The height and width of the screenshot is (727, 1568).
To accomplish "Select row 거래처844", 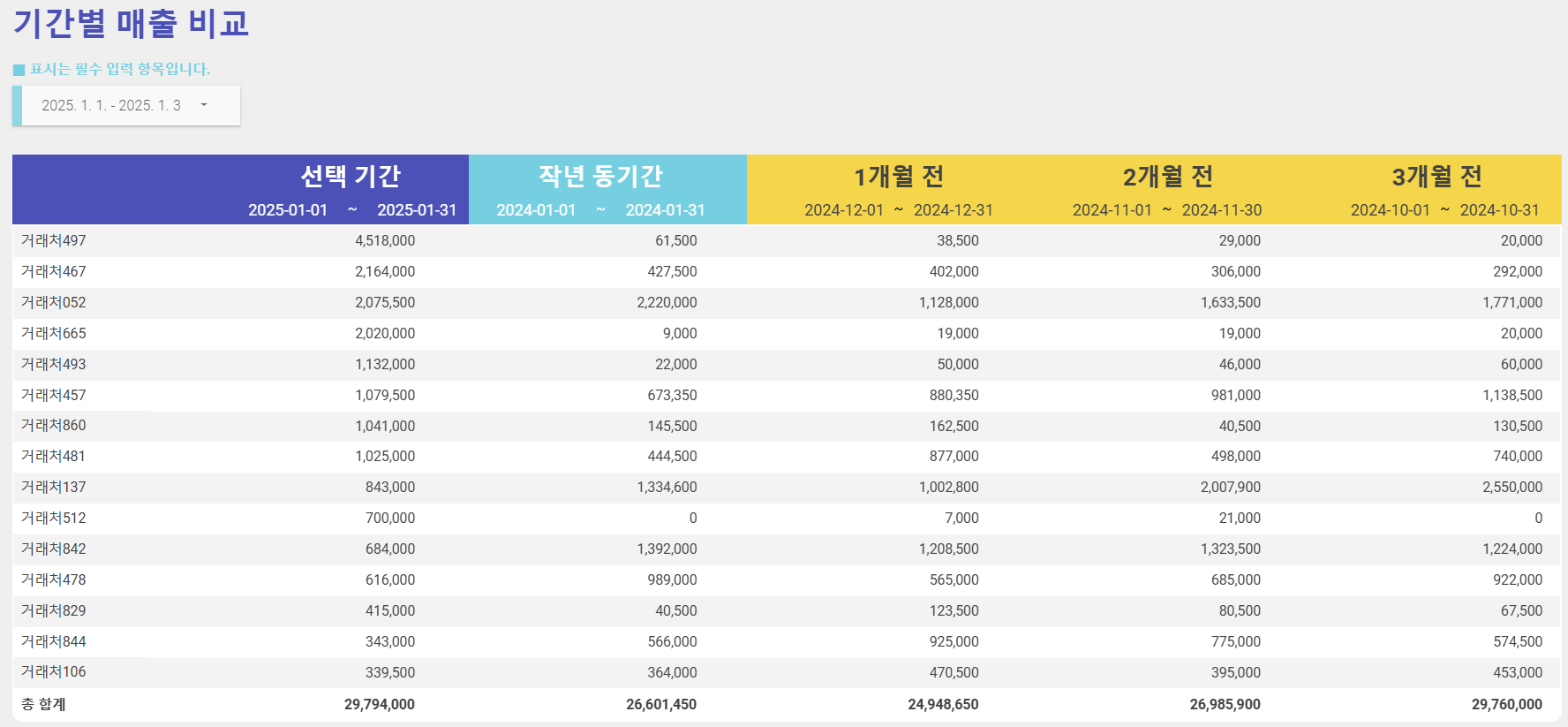I will (x=786, y=642).
